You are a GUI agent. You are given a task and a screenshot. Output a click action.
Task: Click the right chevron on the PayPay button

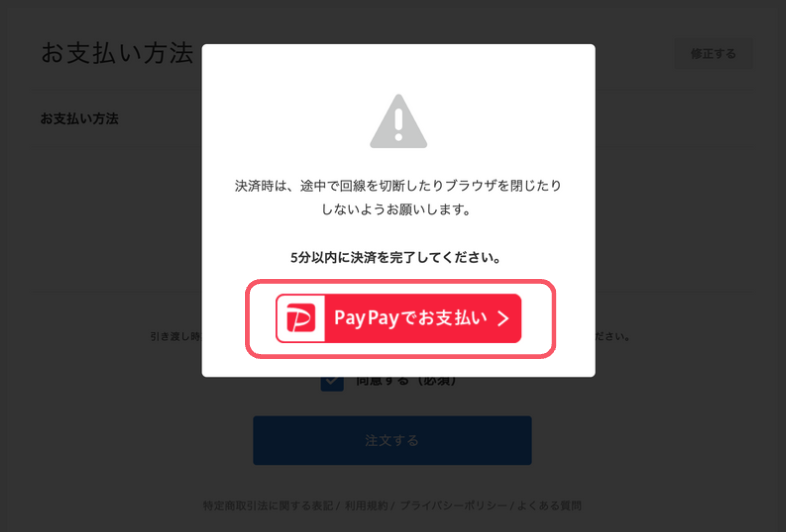pos(503,318)
